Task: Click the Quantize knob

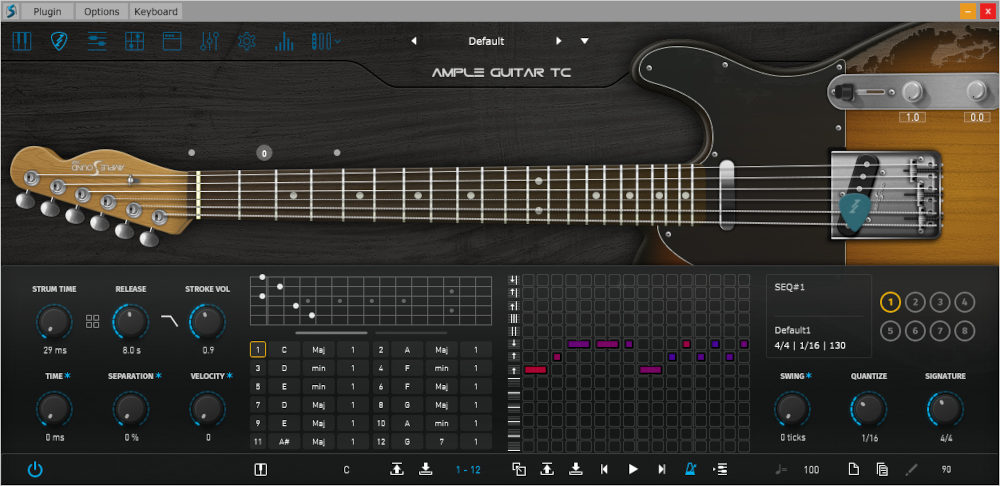Action: point(868,409)
